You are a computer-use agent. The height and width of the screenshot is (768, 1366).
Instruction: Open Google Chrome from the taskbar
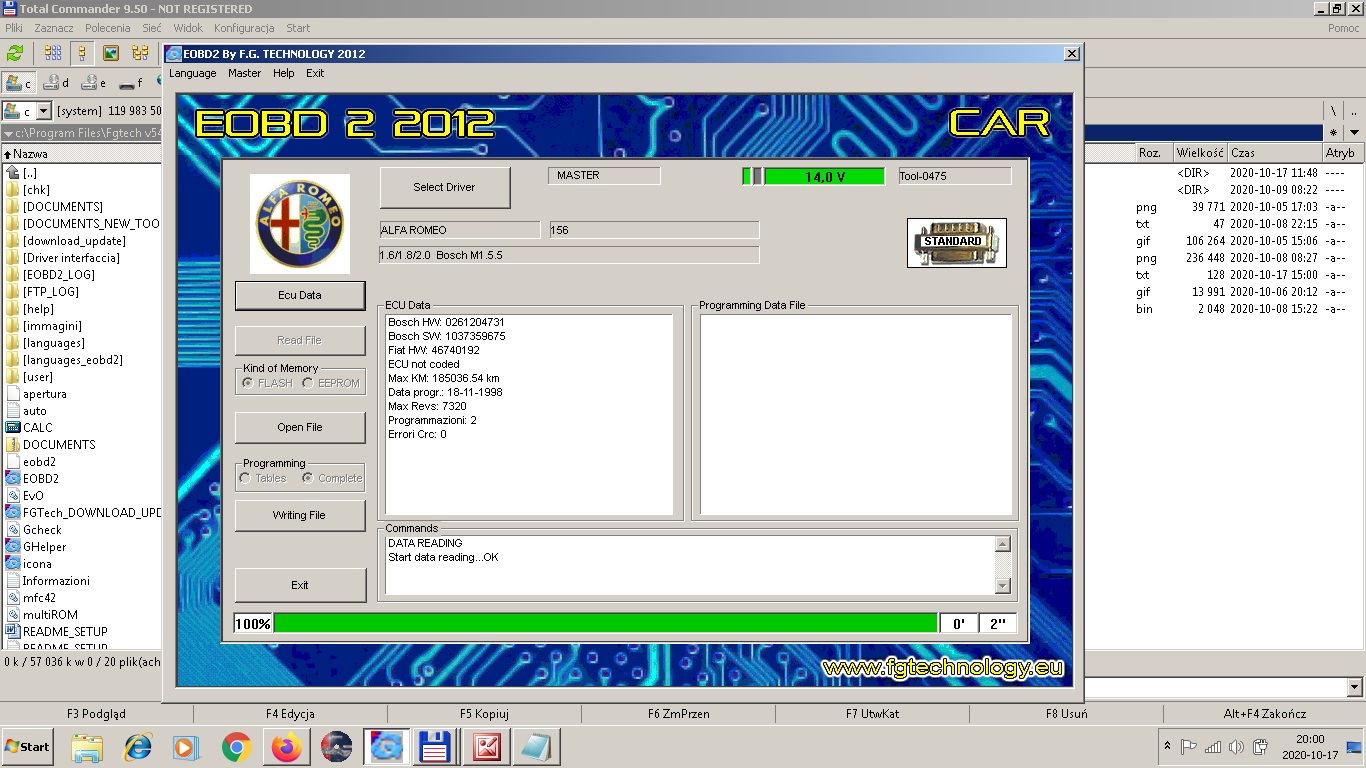(236, 747)
